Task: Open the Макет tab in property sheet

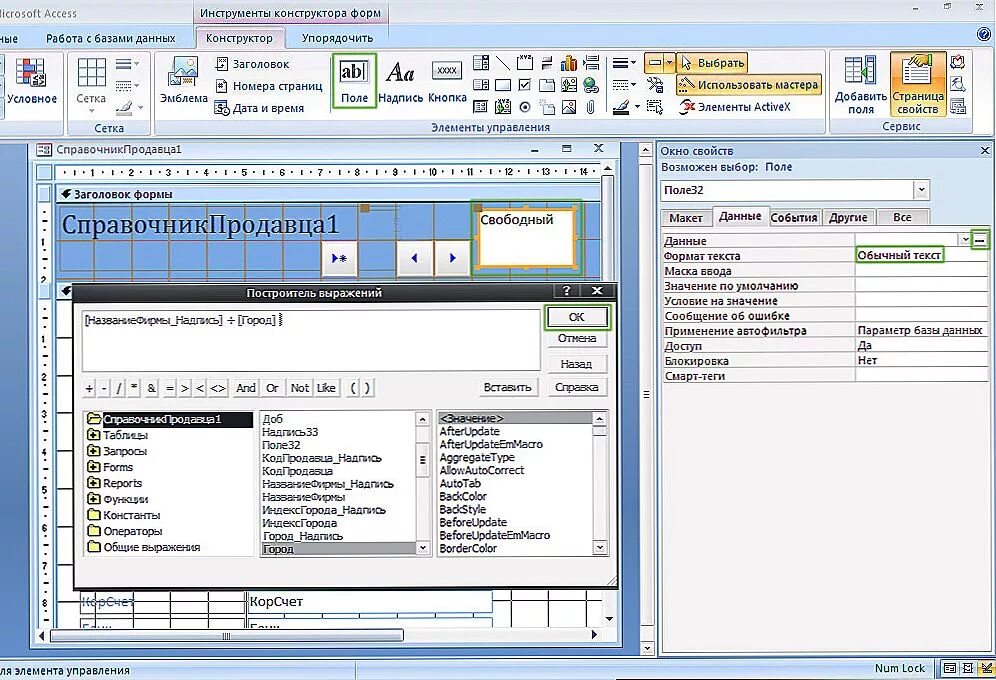Action: (685, 218)
